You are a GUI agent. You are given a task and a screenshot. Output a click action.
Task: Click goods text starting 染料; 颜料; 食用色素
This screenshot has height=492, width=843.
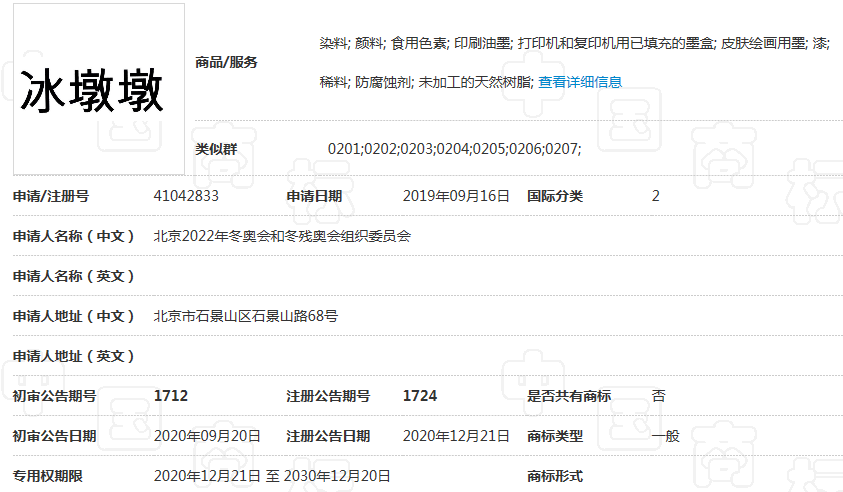click(575, 43)
